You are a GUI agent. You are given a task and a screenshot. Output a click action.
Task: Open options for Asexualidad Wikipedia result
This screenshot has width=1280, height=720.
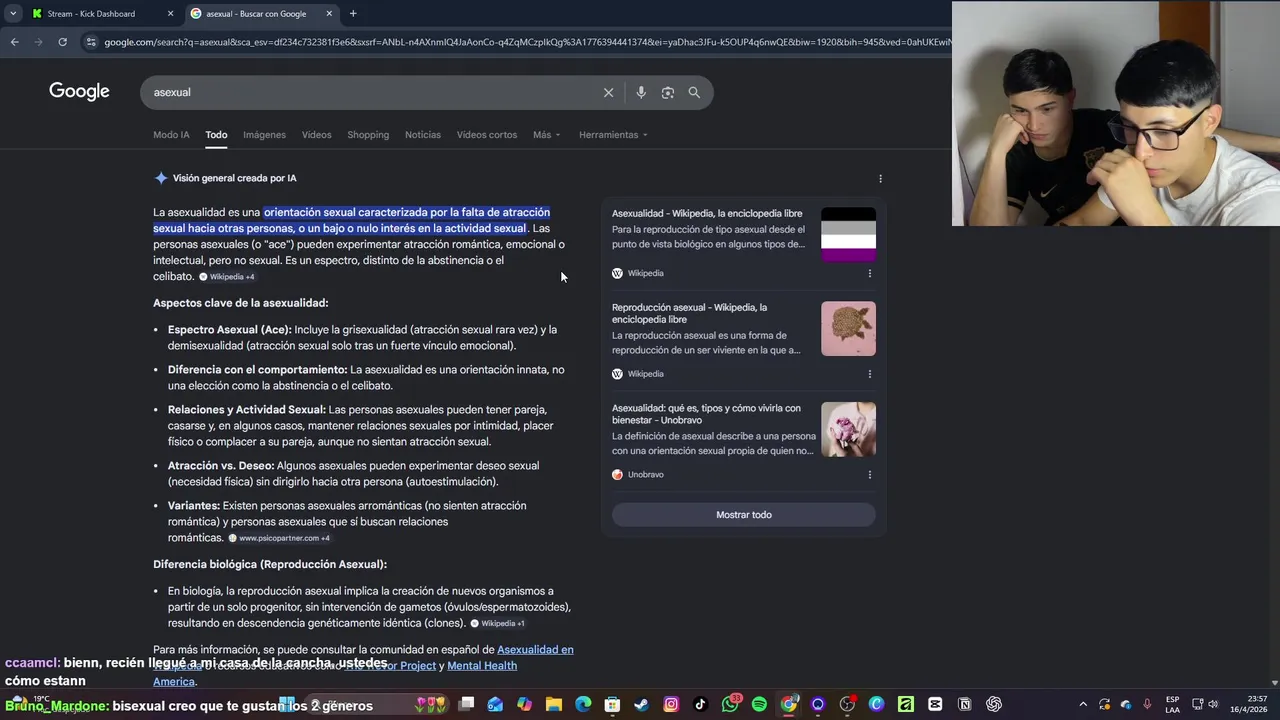pyautogui.click(x=869, y=273)
